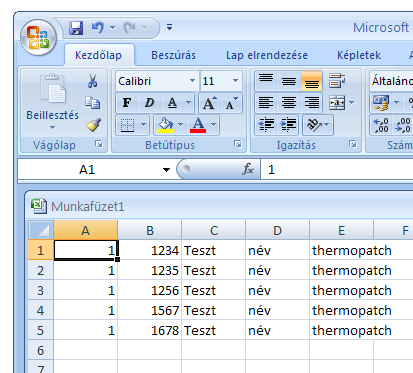Copy selection with copy icon

pos(92,103)
